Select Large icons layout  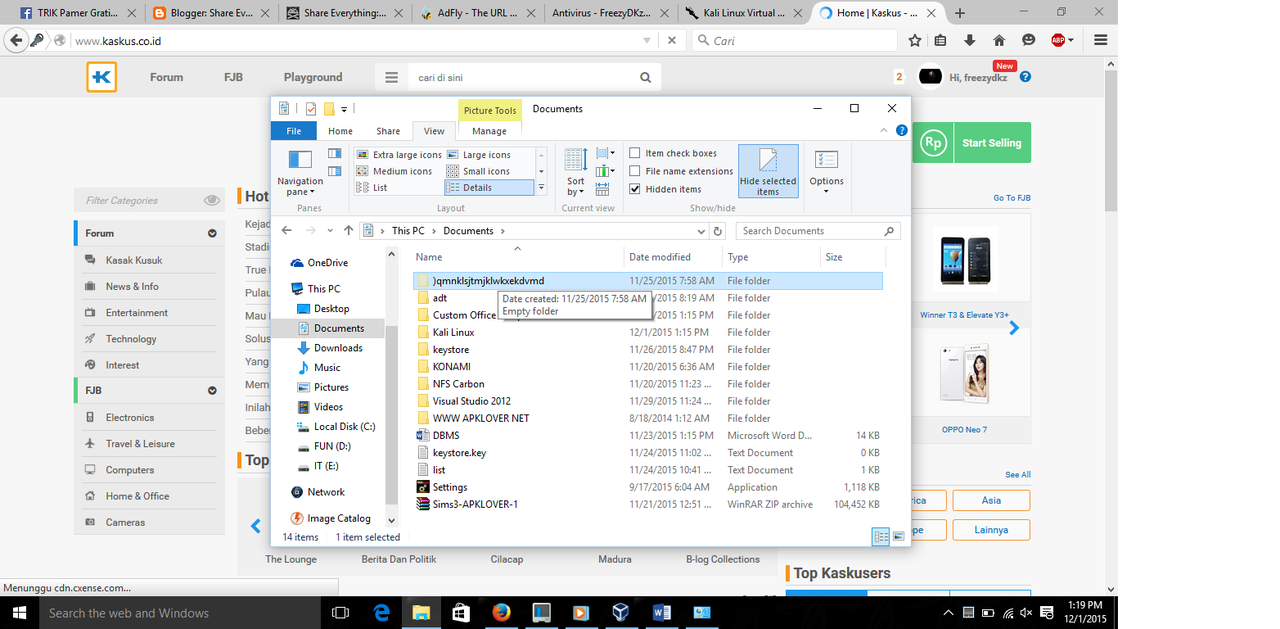pos(479,155)
